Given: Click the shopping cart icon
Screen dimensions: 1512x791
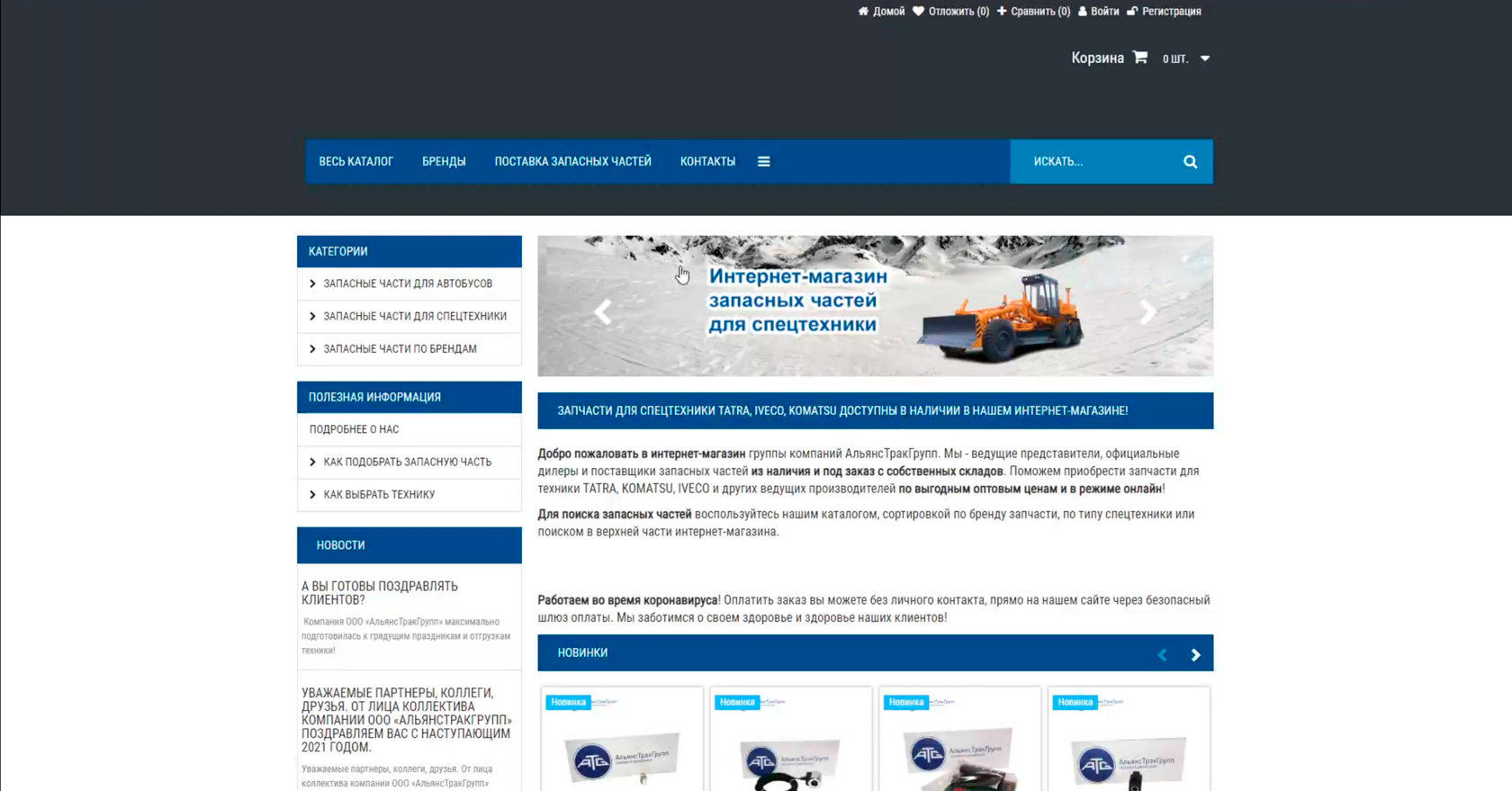Looking at the screenshot, I should tap(1140, 58).
